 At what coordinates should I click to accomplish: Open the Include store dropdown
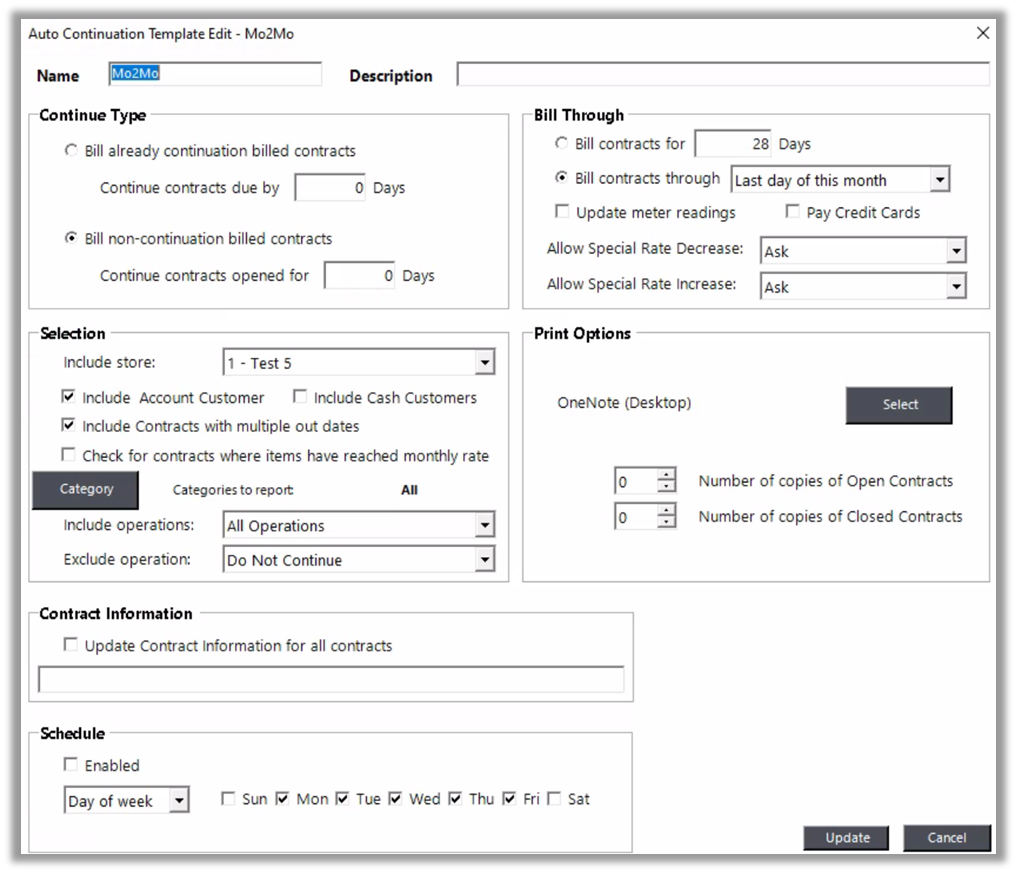click(484, 362)
